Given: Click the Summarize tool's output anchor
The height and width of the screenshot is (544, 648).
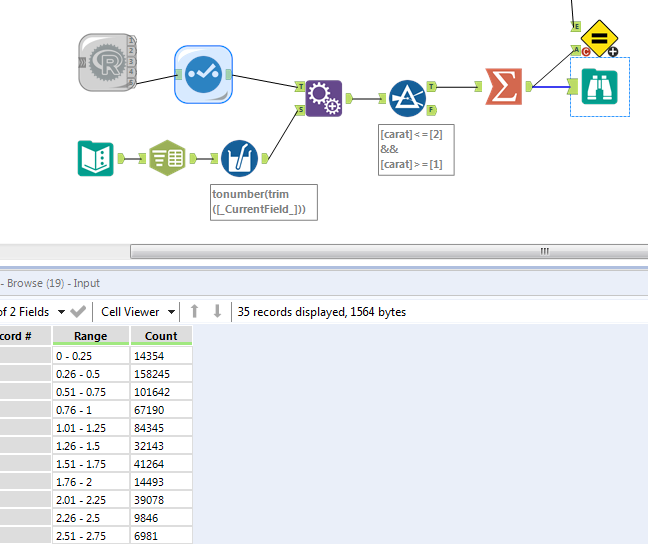Looking at the screenshot, I should click(x=529, y=86).
